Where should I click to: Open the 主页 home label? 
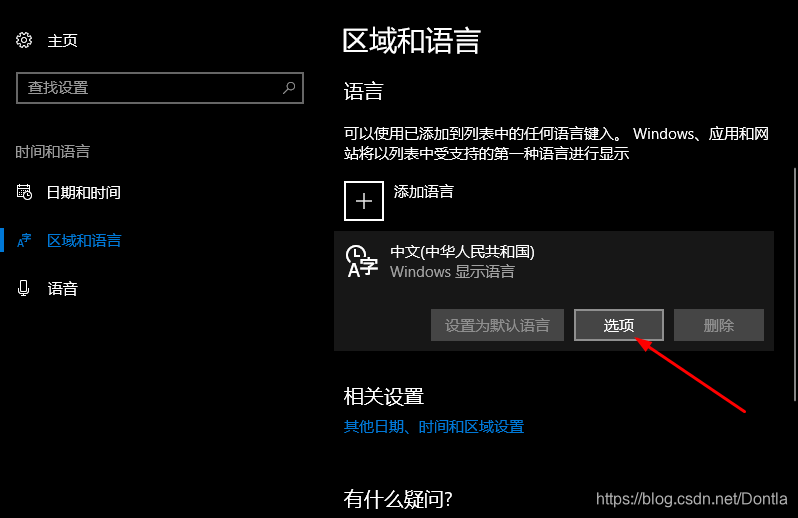click(62, 40)
